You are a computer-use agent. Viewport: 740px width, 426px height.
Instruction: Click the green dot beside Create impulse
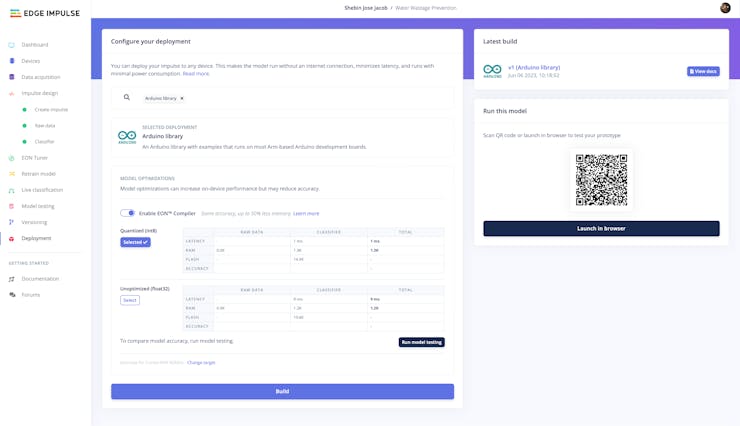pyautogui.click(x=25, y=109)
